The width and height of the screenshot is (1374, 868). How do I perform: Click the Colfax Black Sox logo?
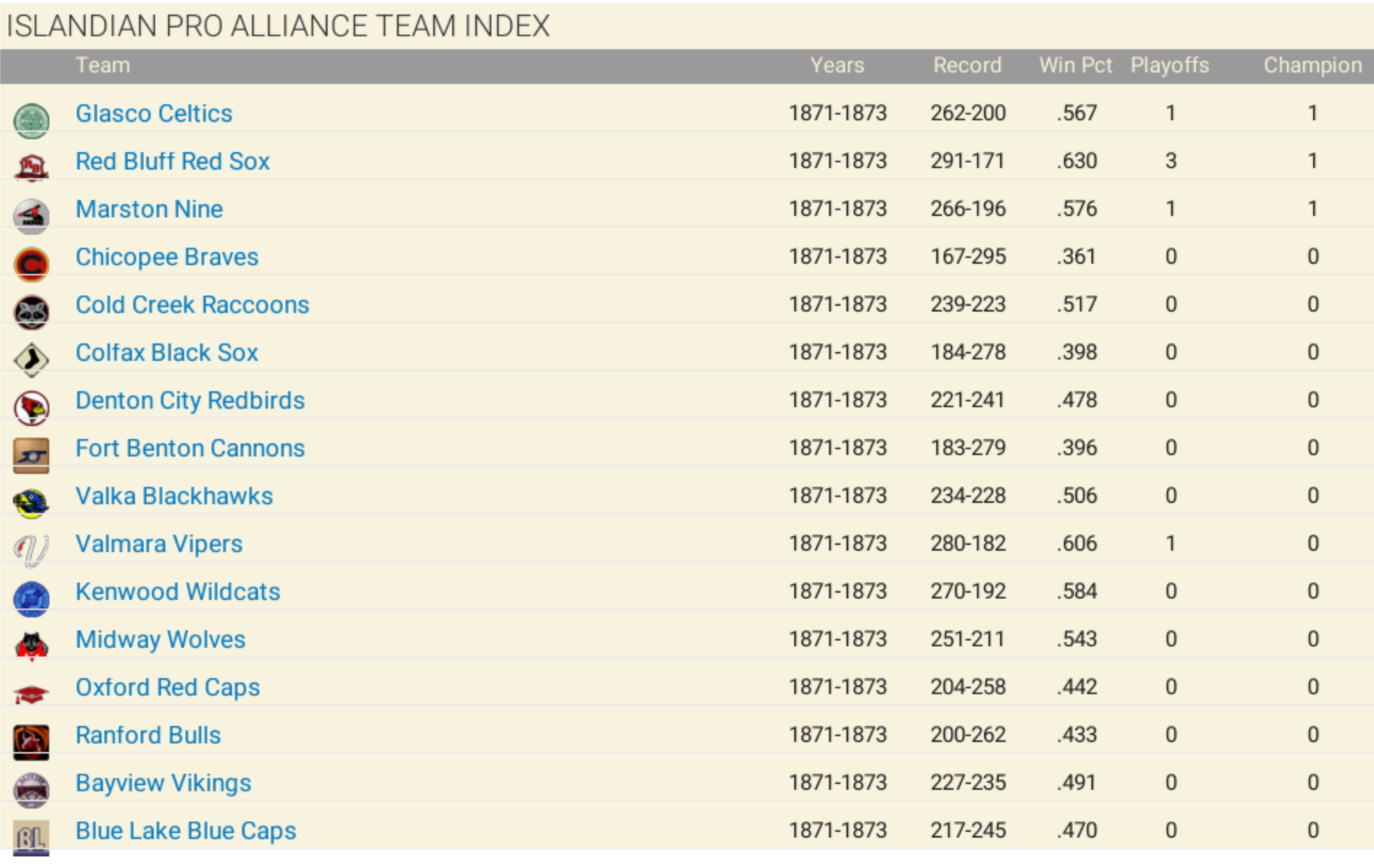coord(31,359)
